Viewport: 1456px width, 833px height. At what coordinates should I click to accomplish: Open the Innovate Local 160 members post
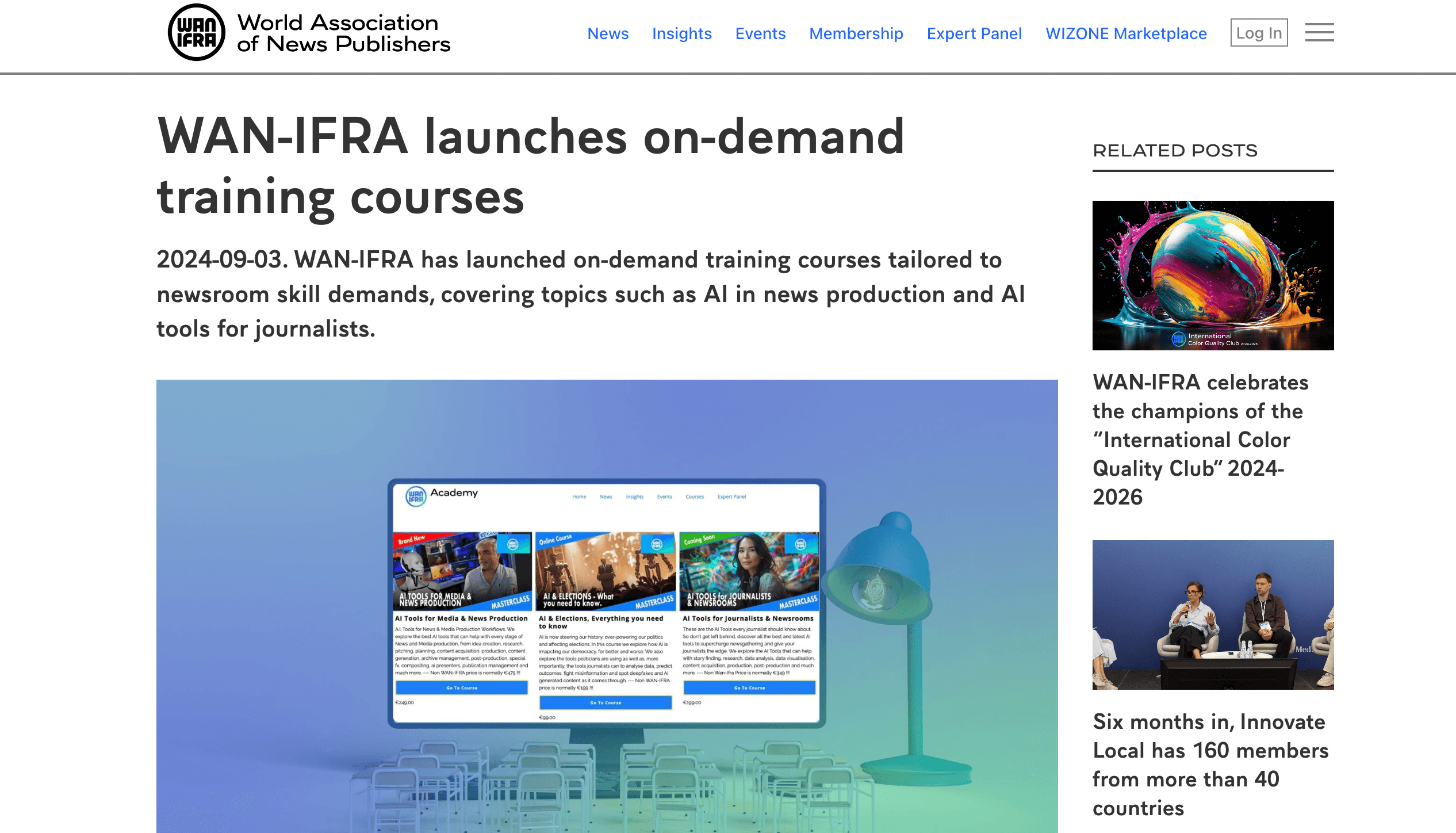coord(1210,765)
